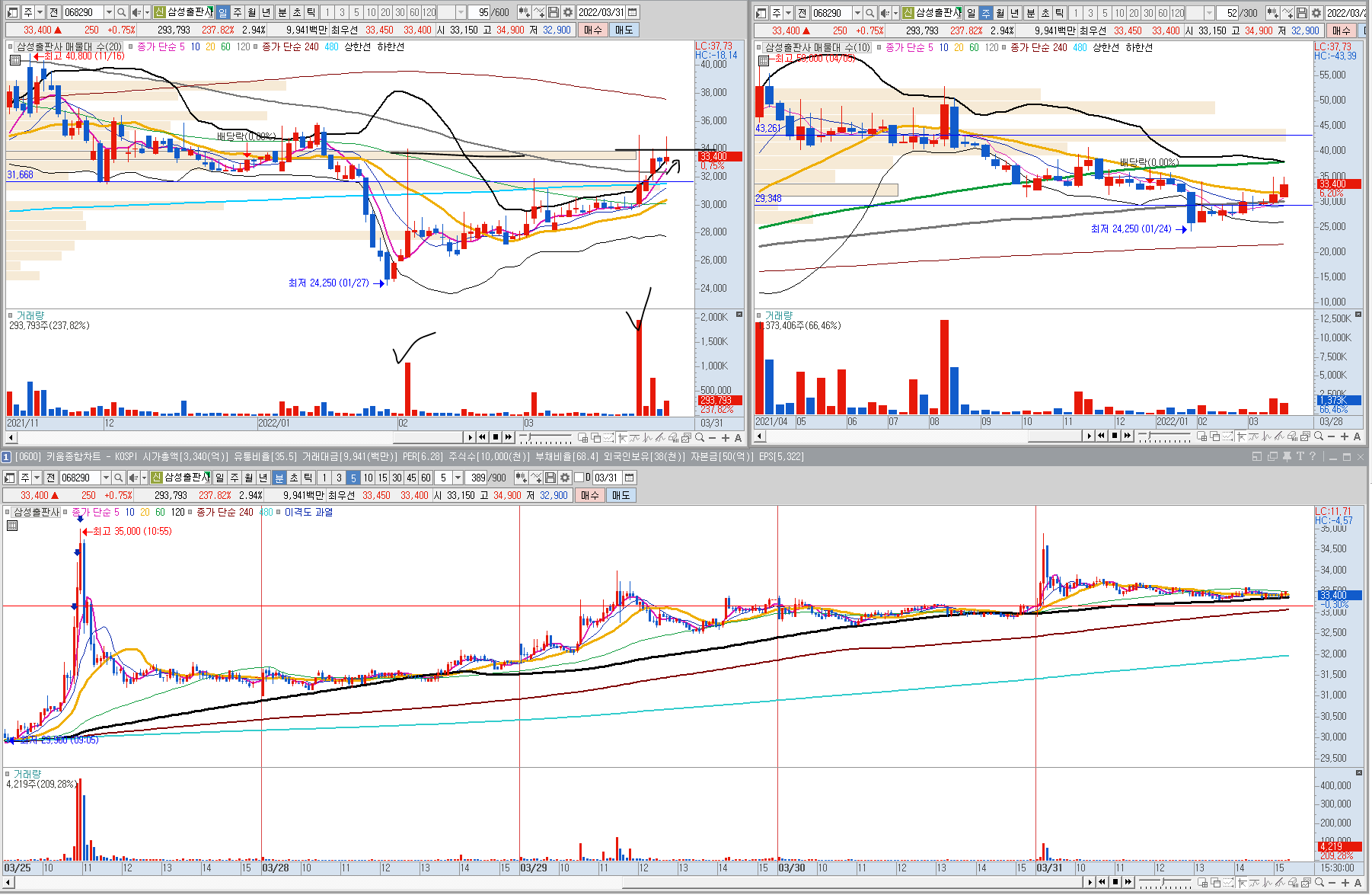Screen dimensions: 1372x895
Task: Select daily (일) period in top-left chart
Action: click(x=222, y=12)
